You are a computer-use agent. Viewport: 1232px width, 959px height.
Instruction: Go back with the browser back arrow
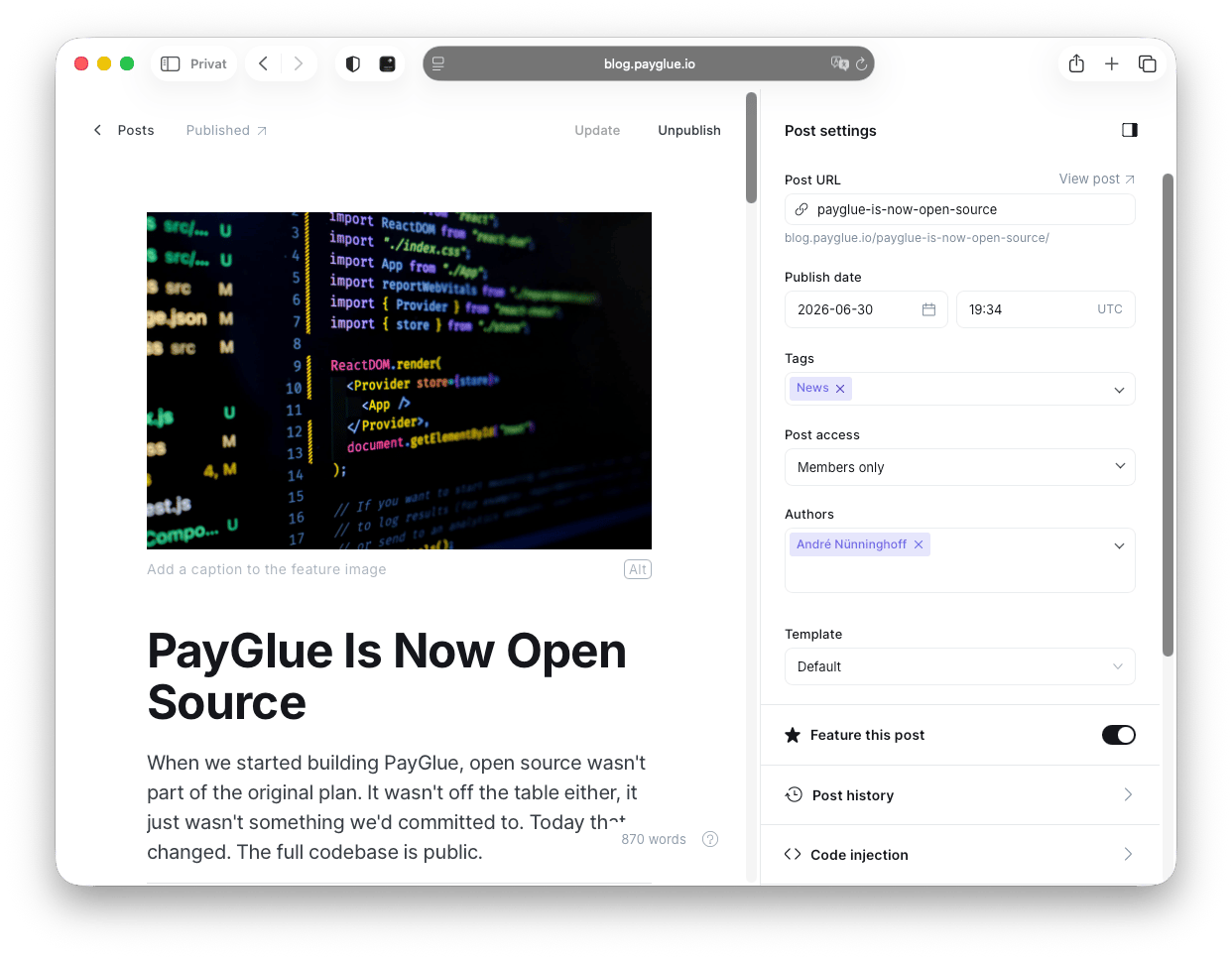tap(263, 63)
